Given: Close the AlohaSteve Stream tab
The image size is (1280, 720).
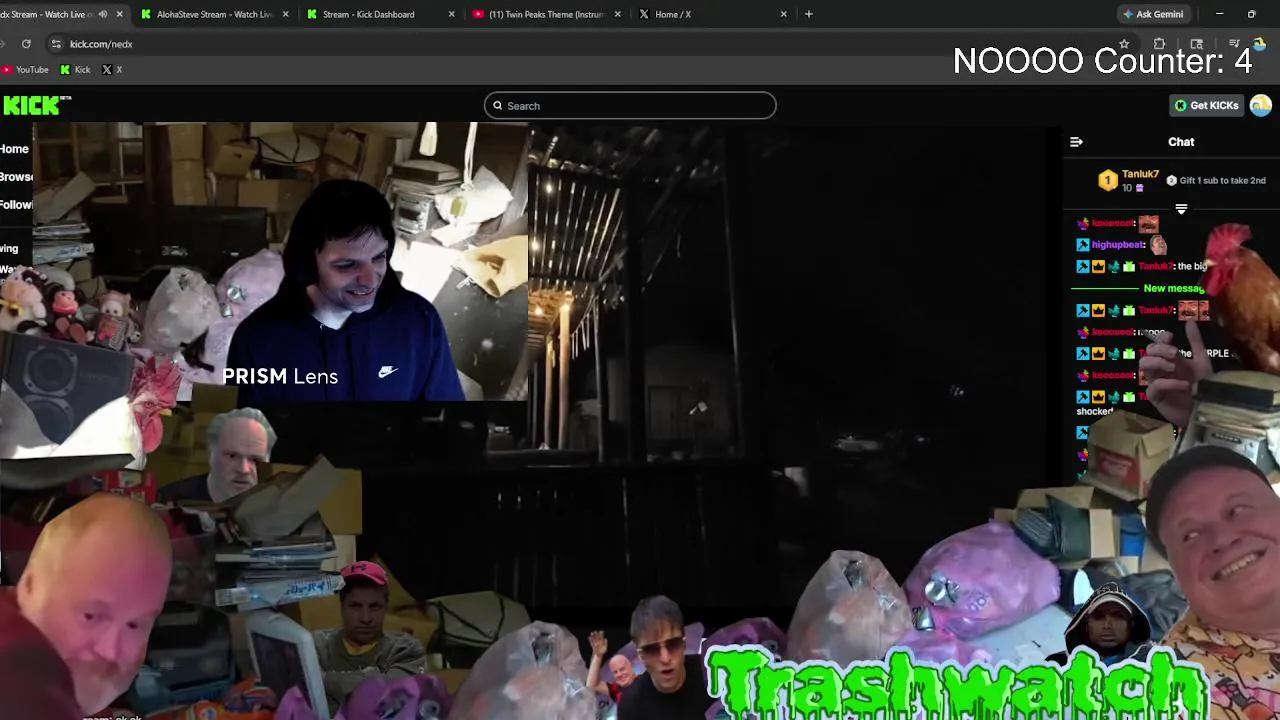Looking at the screenshot, I should tap(286, 14).
